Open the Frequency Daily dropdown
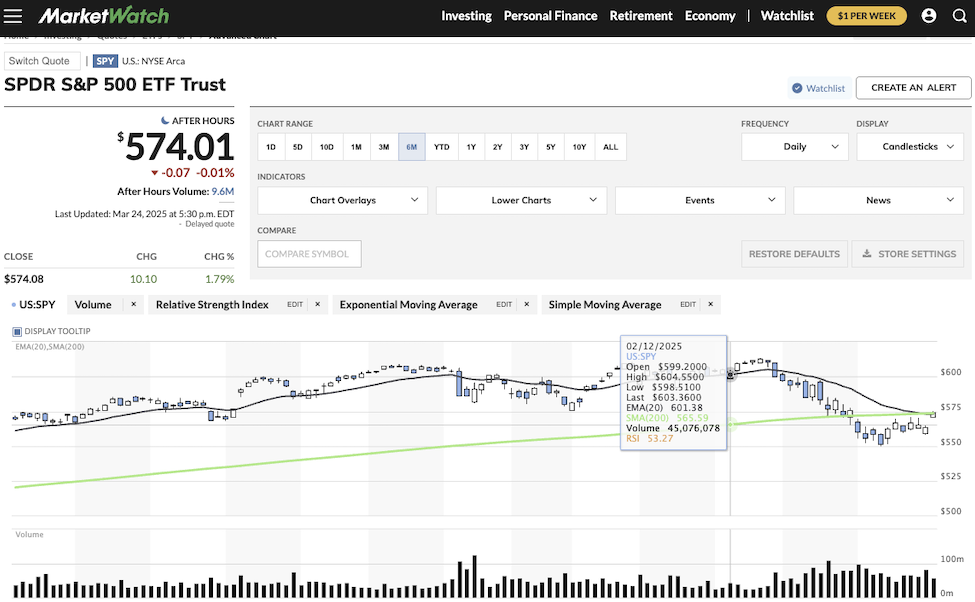Viewport: 975px width, 602px height. pos(795,147)
